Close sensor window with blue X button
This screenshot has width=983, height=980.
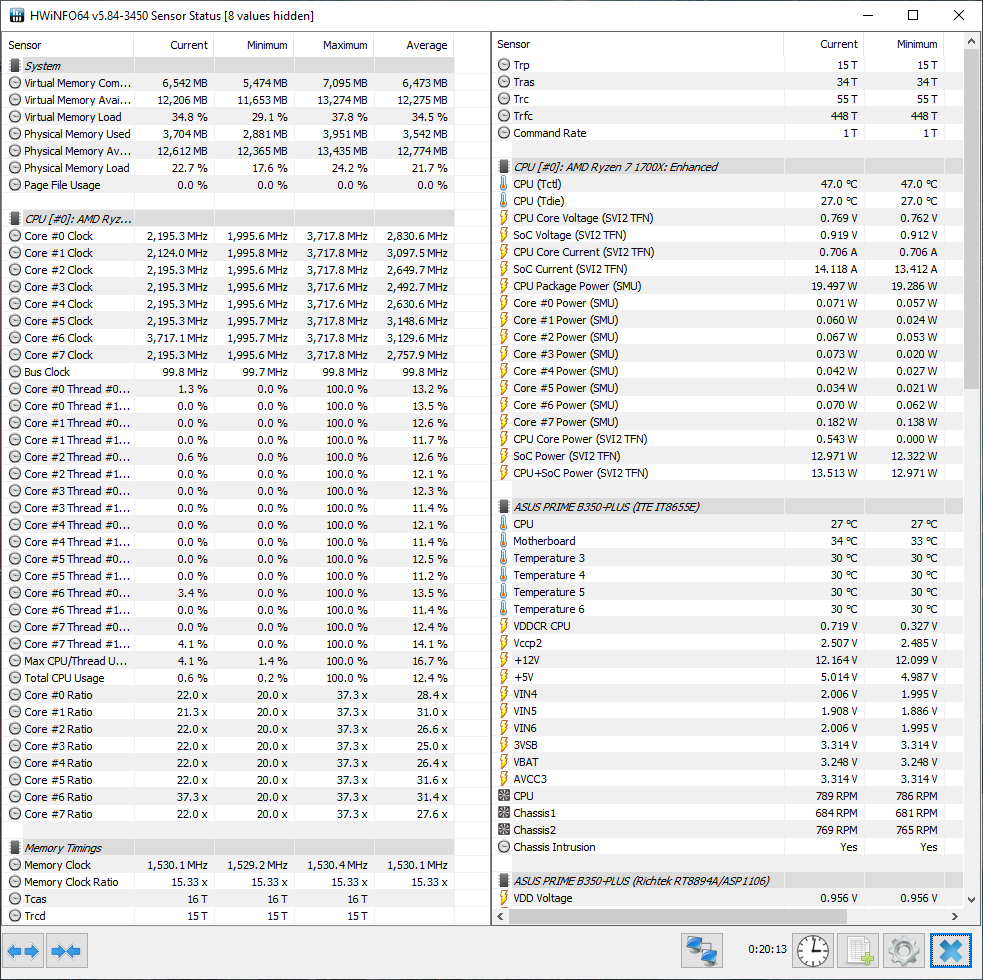point(950,951)
